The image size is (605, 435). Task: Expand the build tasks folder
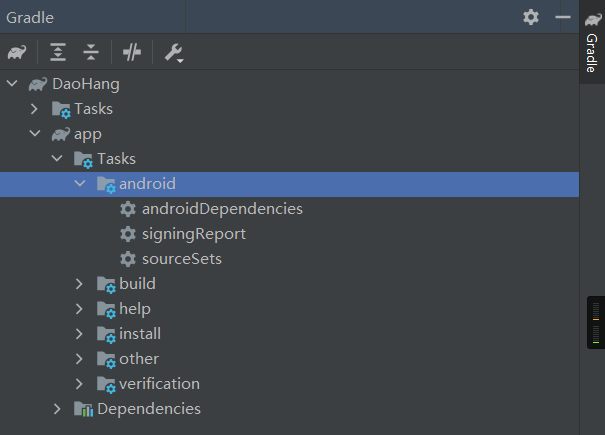point(80,284)
